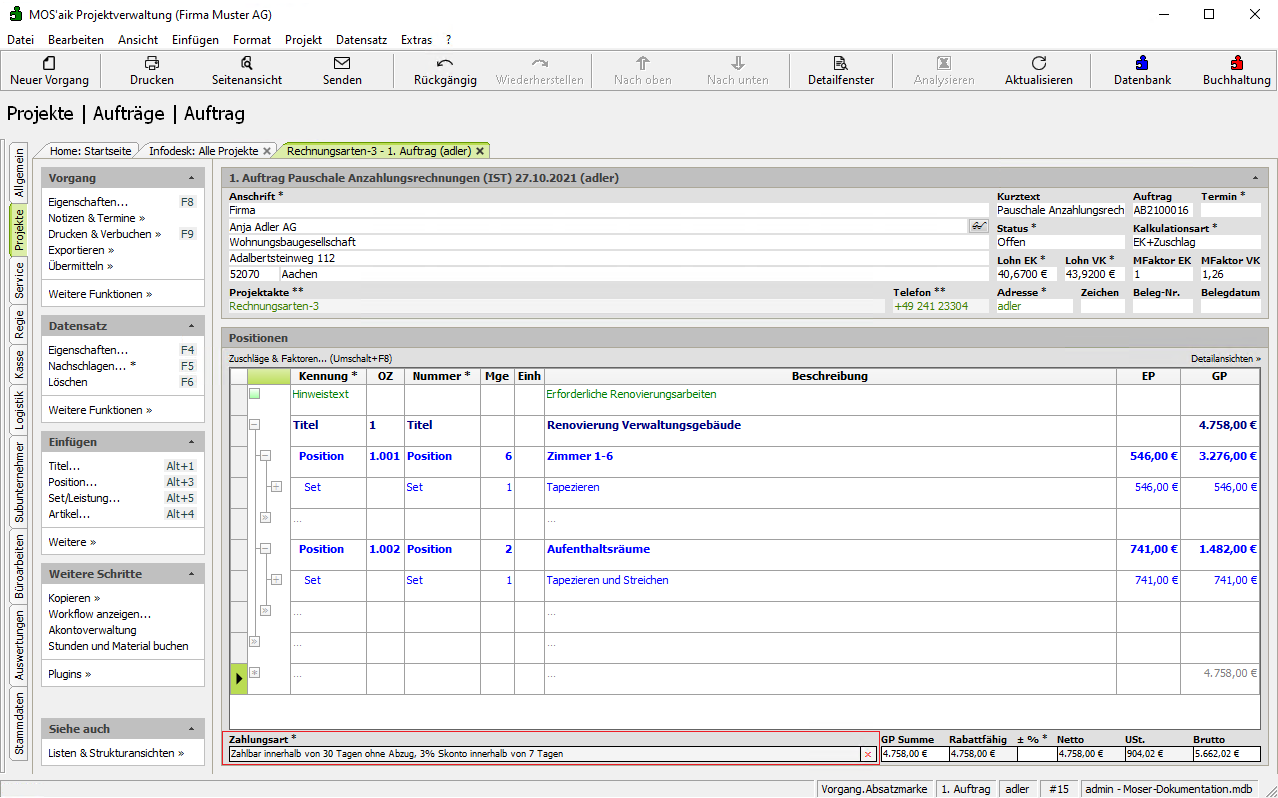Viewport: 1278px width, 798px height.
Task: Click the address lookup icon beside Anja Adler AG
Action: pyautogui.click(x=978, y=227)
